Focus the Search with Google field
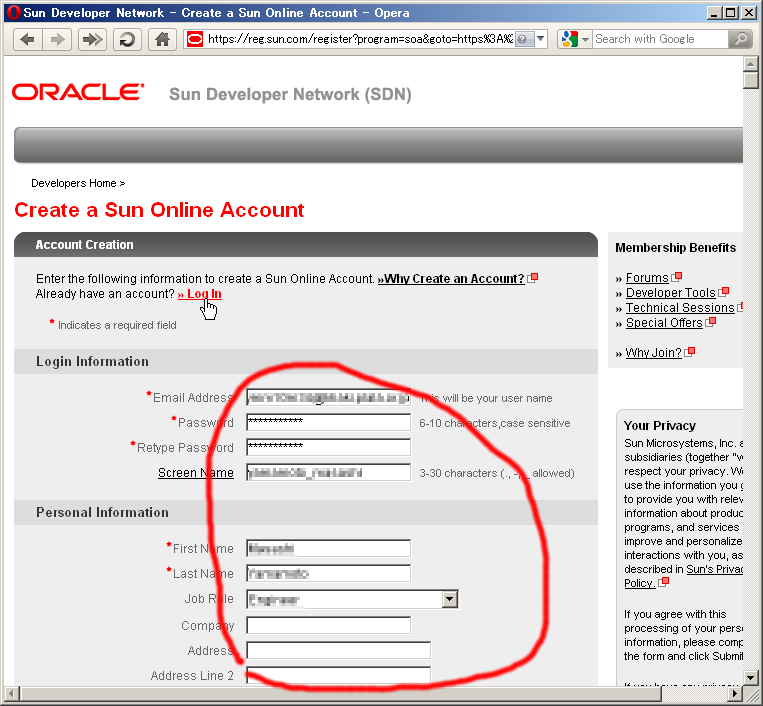Screen dimensions: 763x706 click(660, 39)
